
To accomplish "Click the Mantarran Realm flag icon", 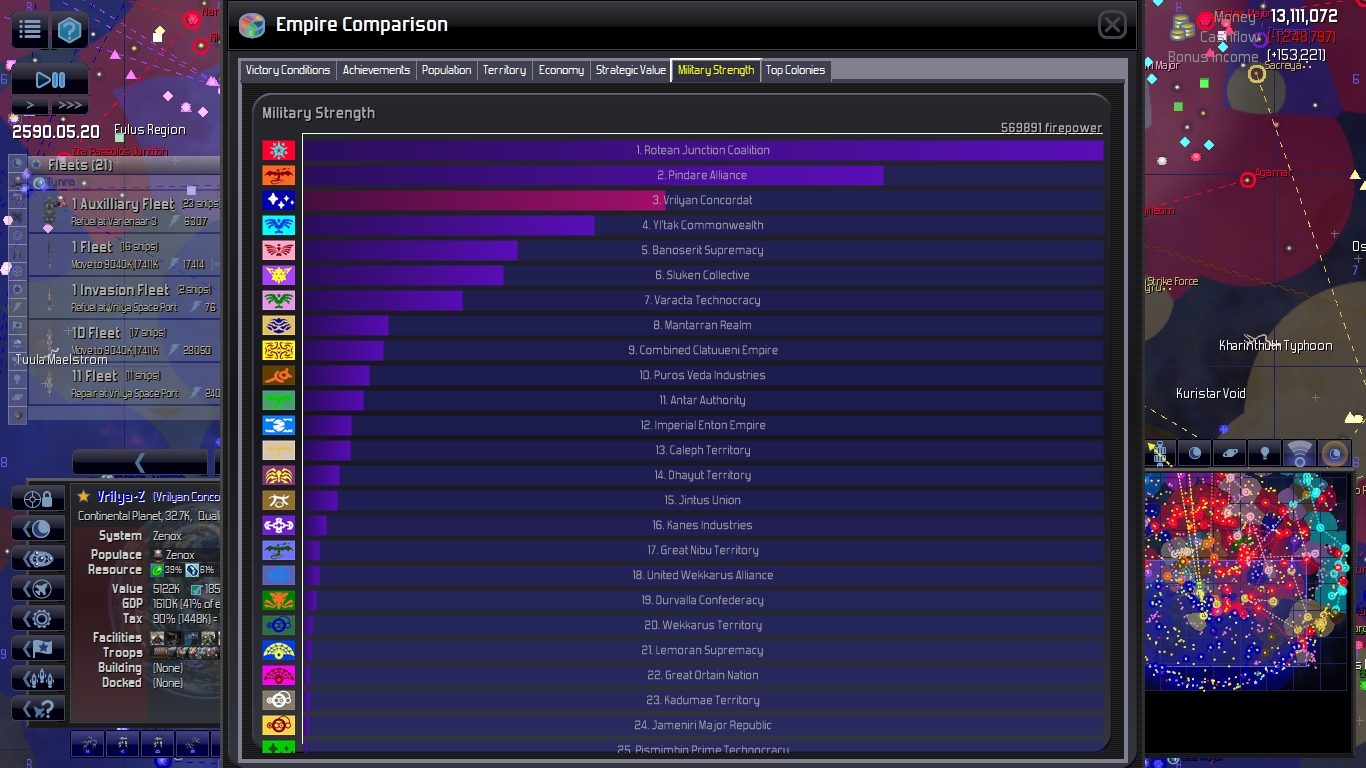I will (x=278, y=325).
